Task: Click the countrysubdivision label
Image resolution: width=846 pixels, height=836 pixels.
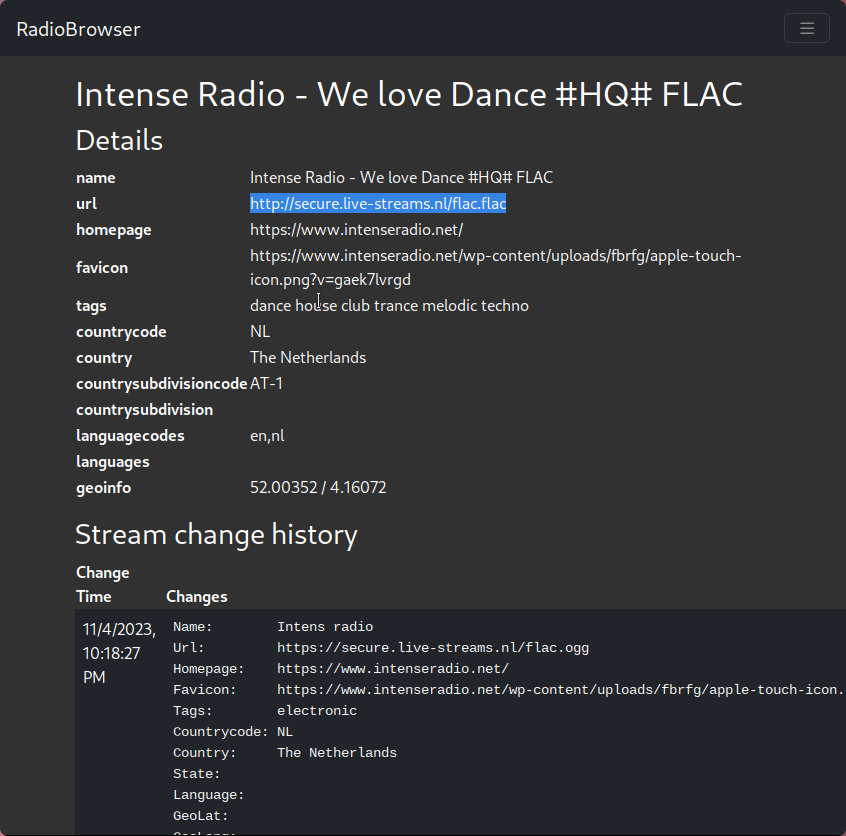Action: coord(145,410)
